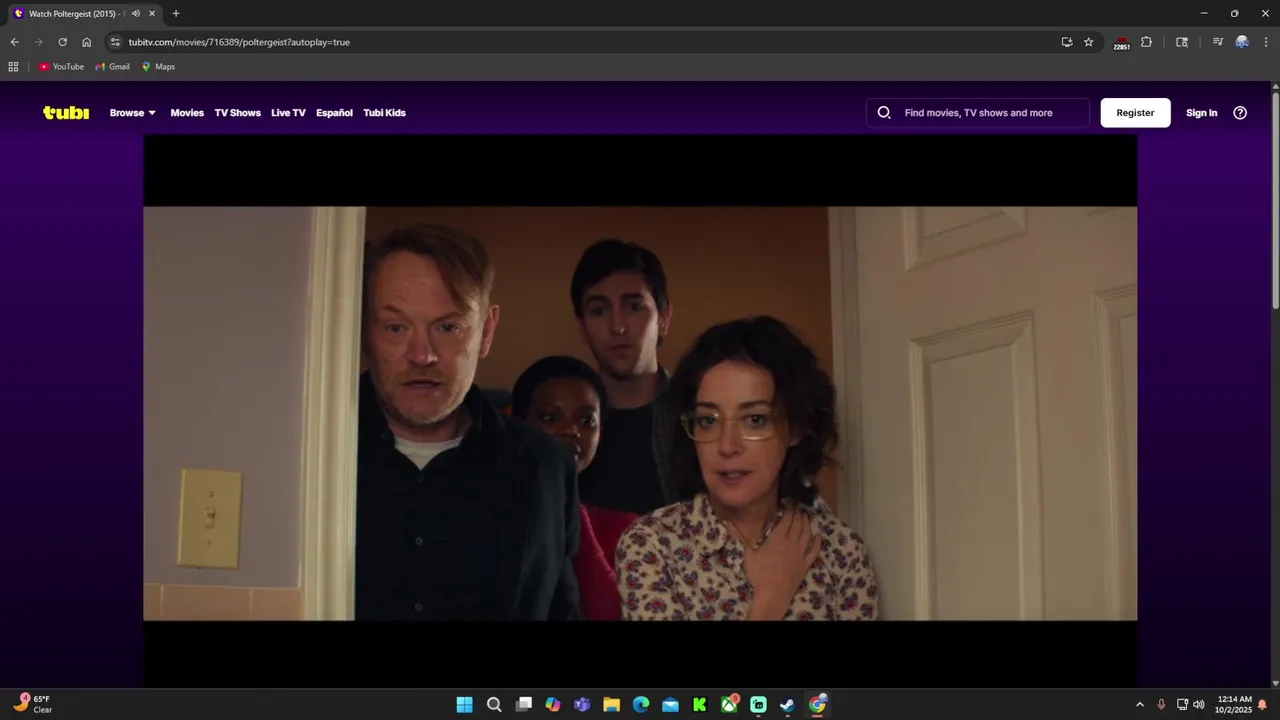Go to TV Shows
This screenshot has width=1280, height=720.
click(237, 113)
